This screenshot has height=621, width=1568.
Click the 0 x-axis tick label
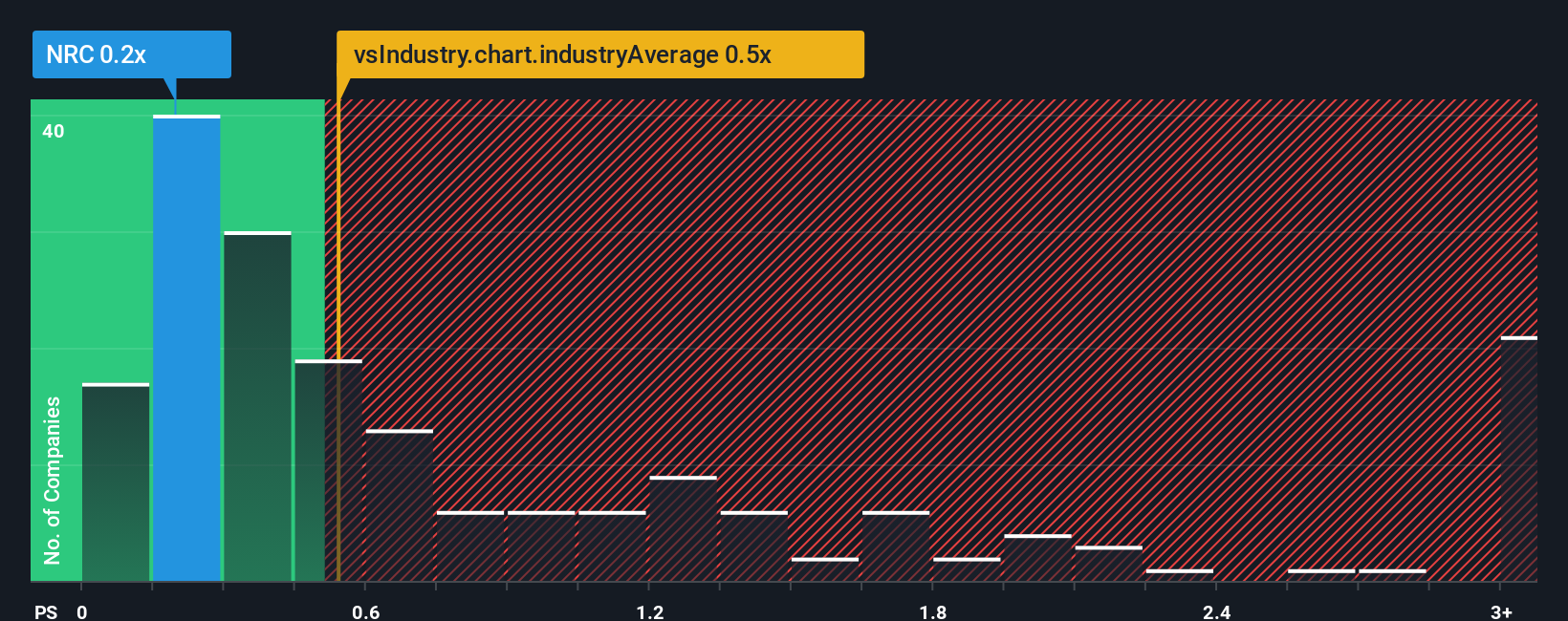pyautogui.click(x=82, y=612)
